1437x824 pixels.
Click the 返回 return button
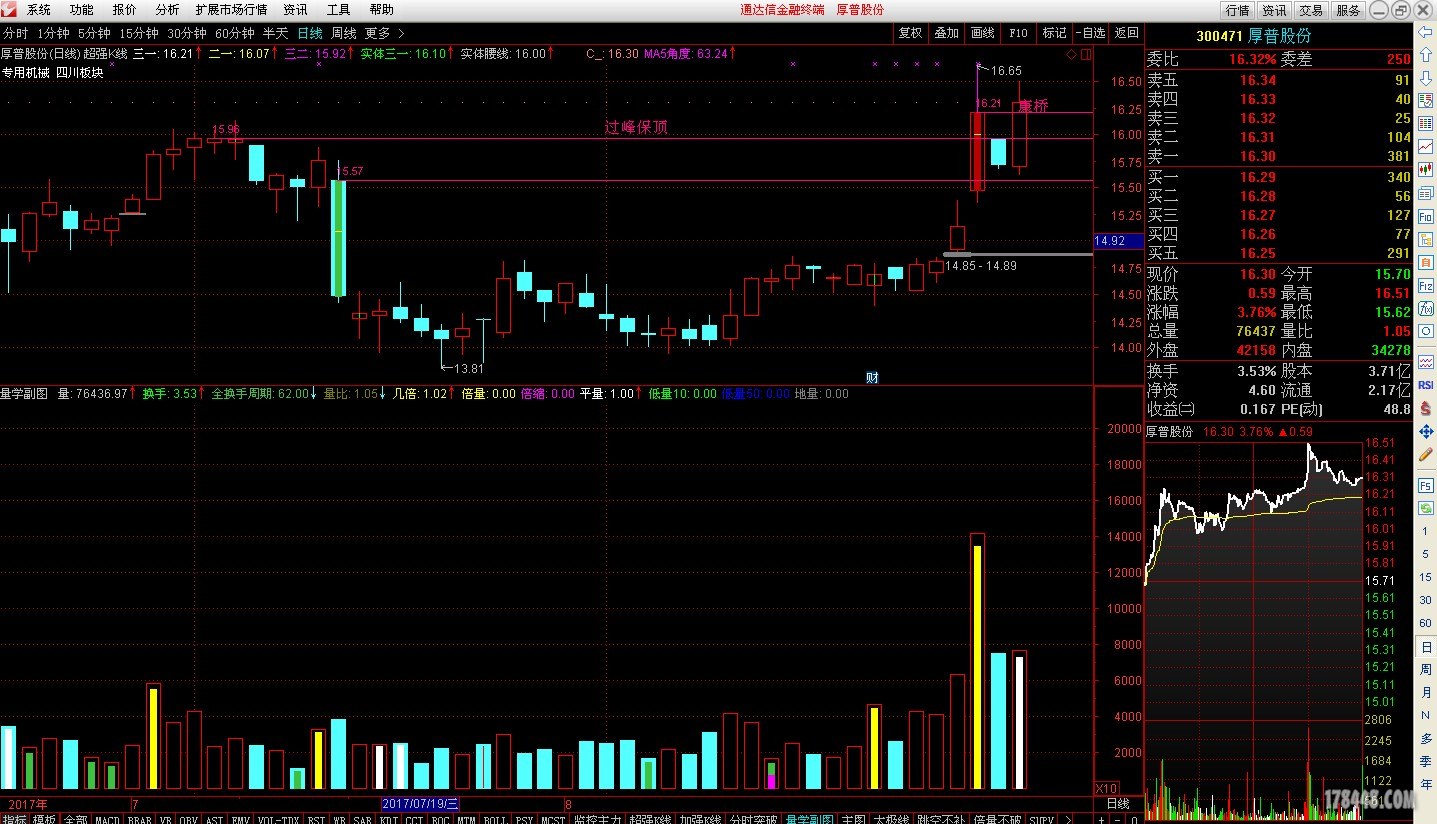pyautogui.click(x=1126, y=33)
